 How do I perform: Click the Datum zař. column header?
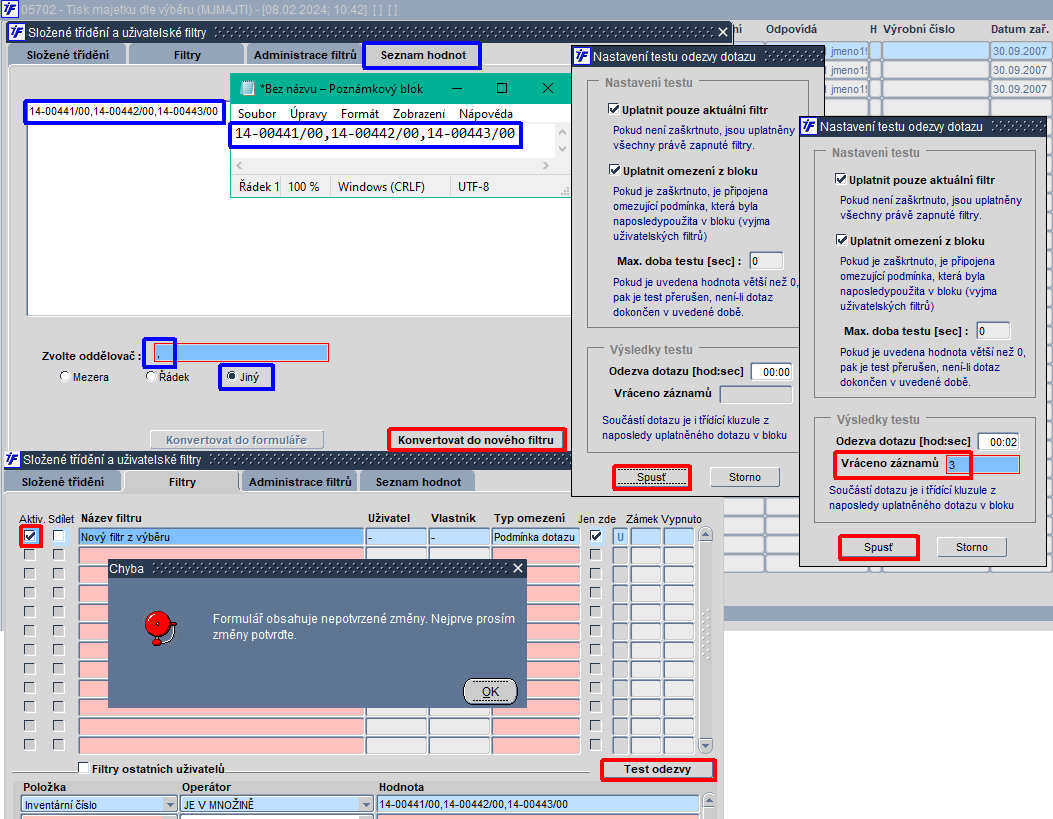point(1019,29)
